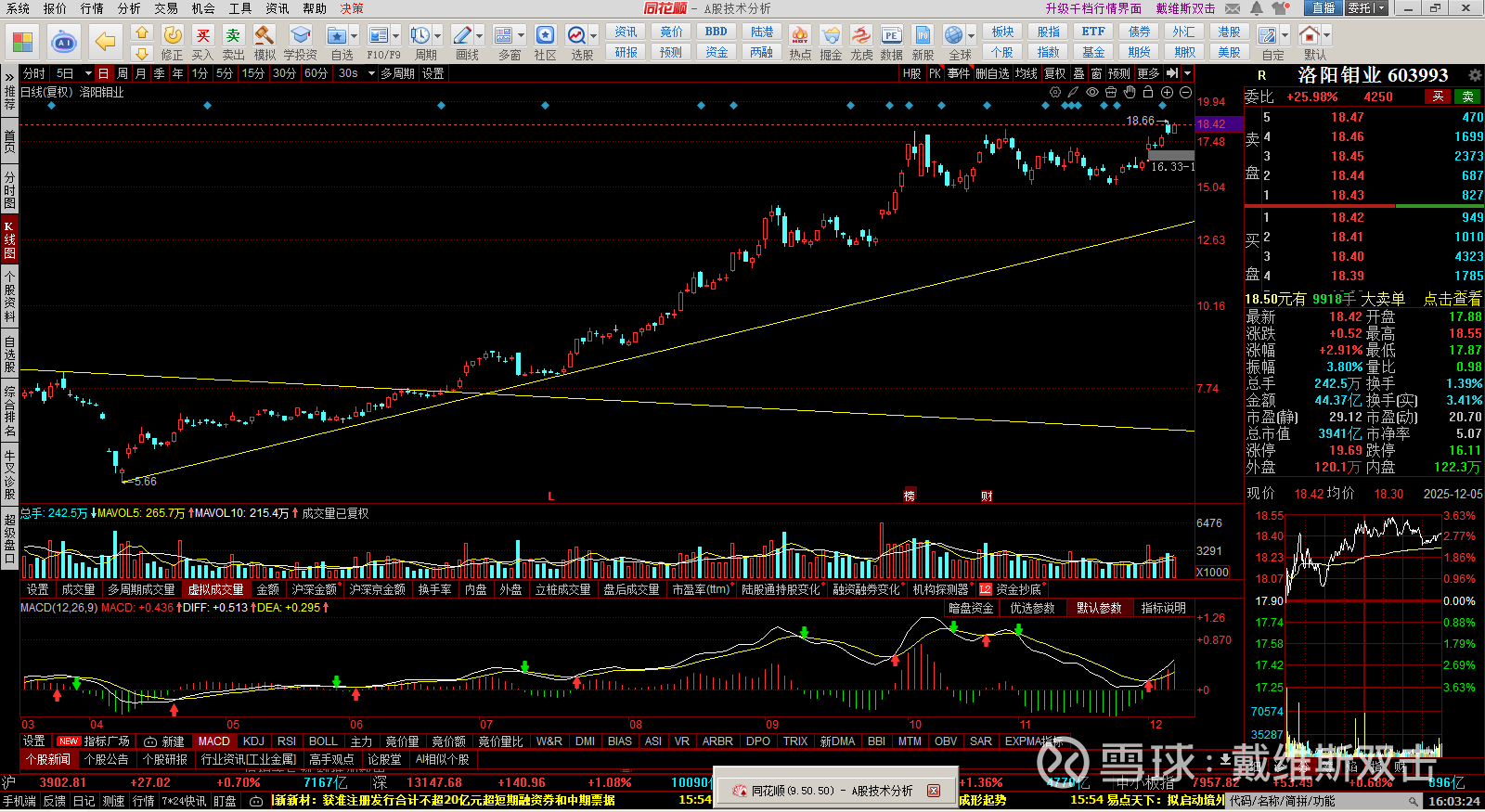Toggle 复权 price adjustment
Viewport: 1485px width, 812px height.
coord(1055,73)
